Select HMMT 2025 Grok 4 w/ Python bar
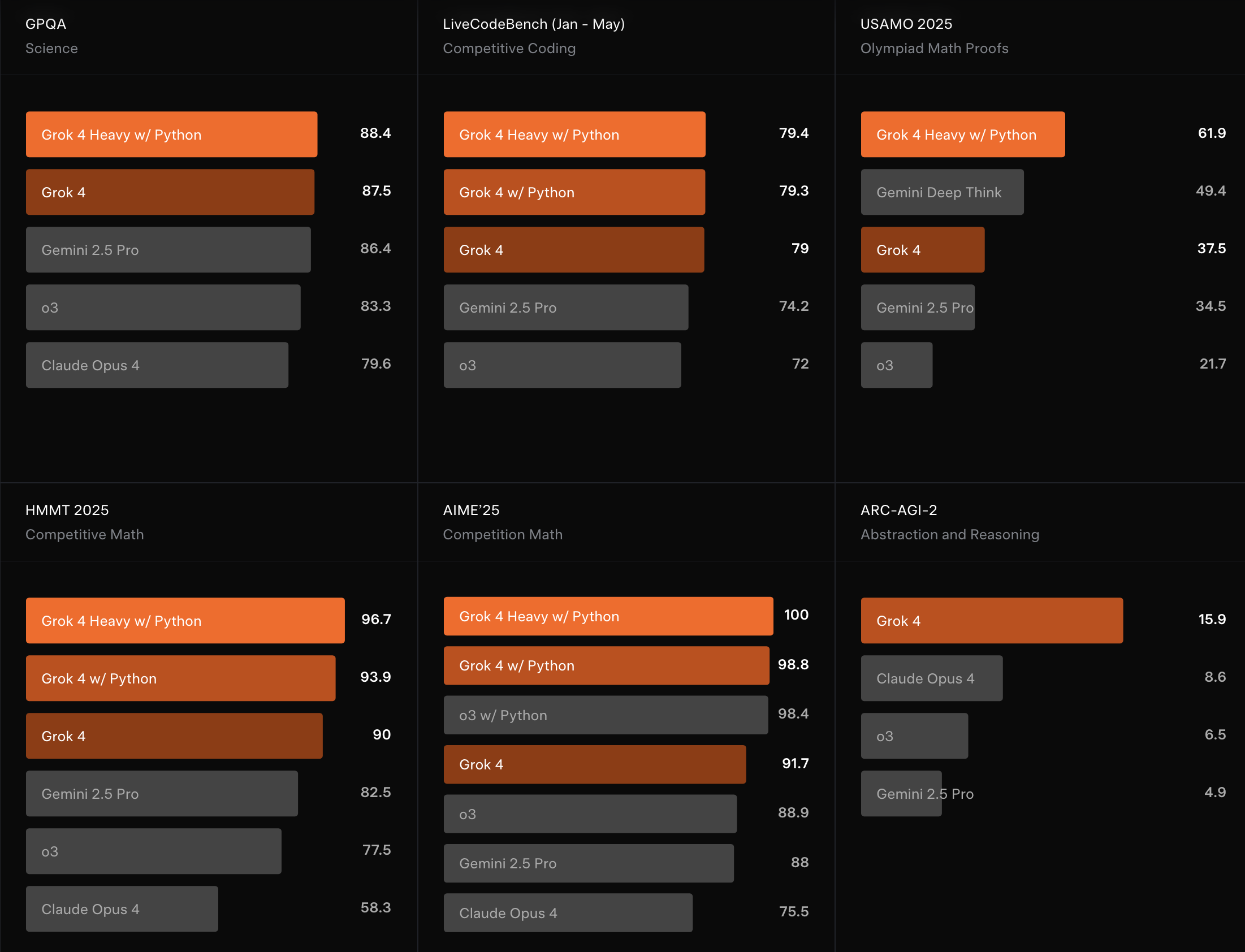This screenshot has height=952, width=1245. 180,678
